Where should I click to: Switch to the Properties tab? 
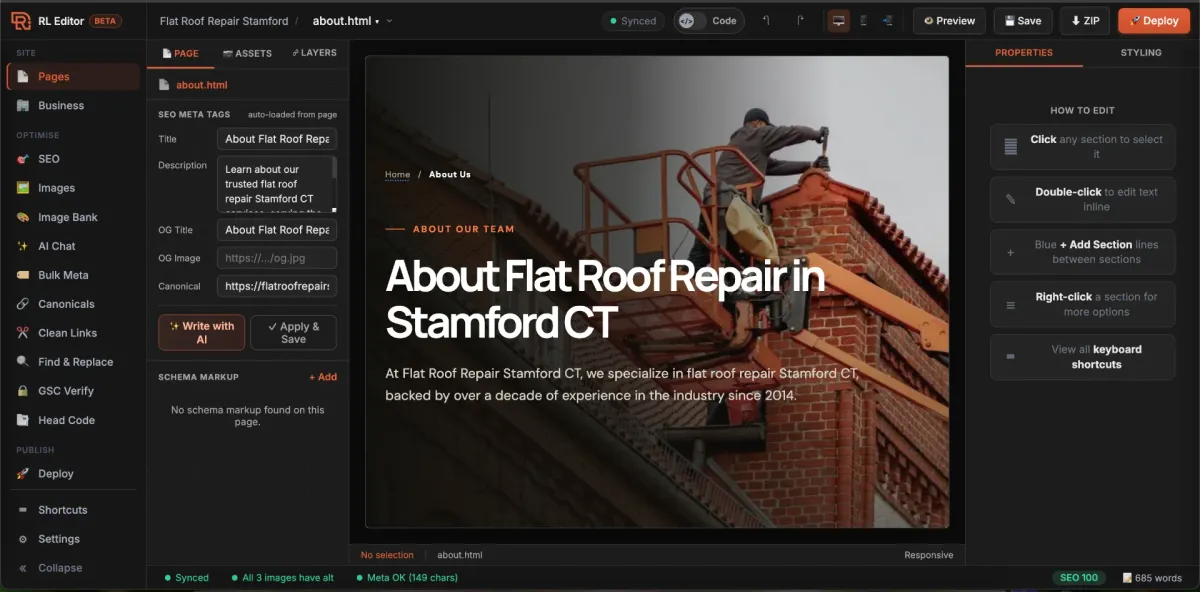1024,53
